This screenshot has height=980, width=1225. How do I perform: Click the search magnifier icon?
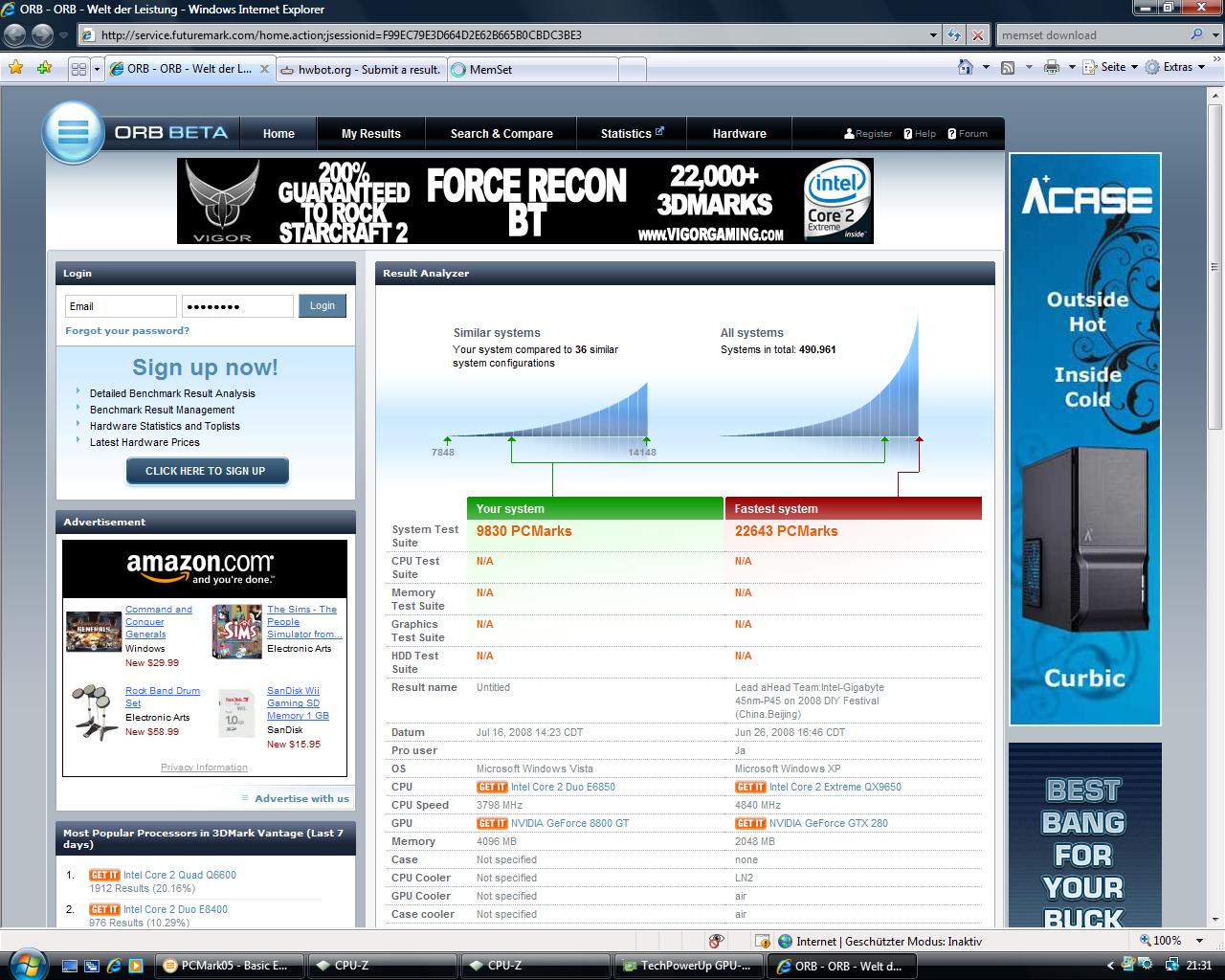tap(1196, 34)
